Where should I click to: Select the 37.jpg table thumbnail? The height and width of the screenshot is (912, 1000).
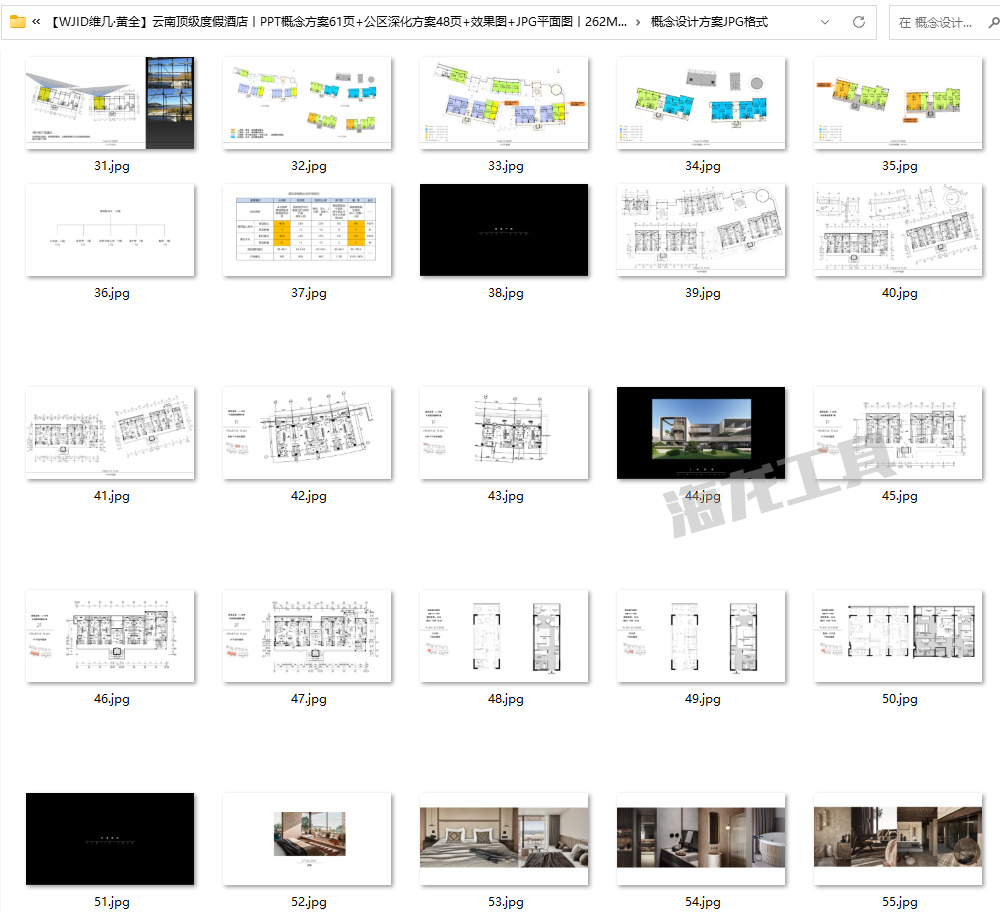tap(308, 230)
